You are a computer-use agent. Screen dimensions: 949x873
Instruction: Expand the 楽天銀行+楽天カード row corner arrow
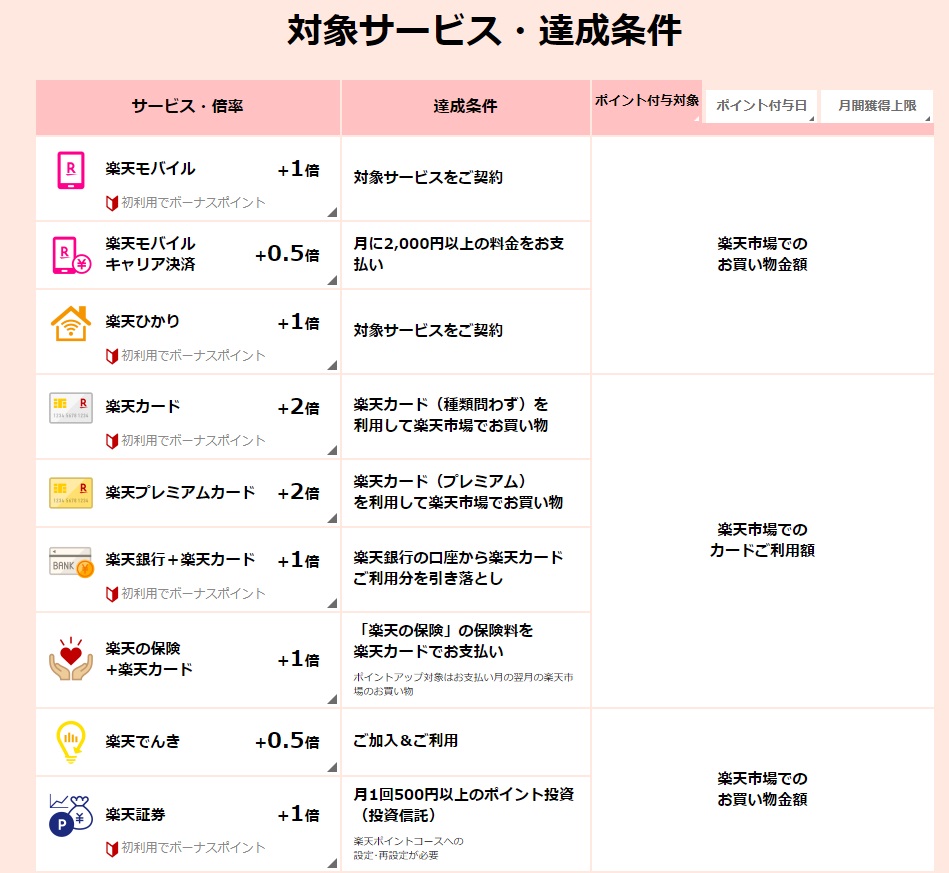[332, 604]
